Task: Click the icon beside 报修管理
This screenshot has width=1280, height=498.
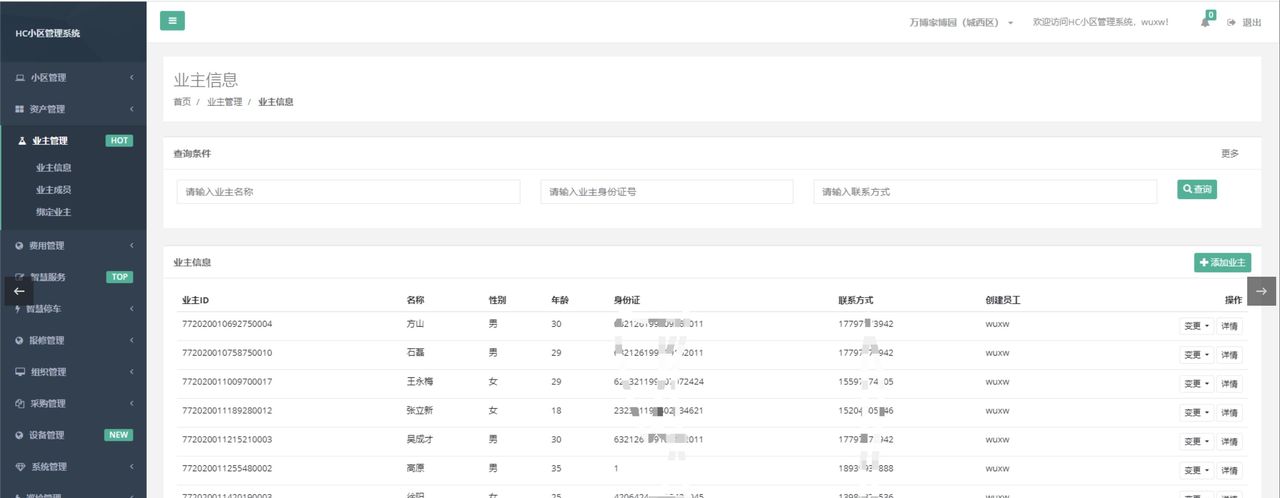Action: tap(20, 340)
